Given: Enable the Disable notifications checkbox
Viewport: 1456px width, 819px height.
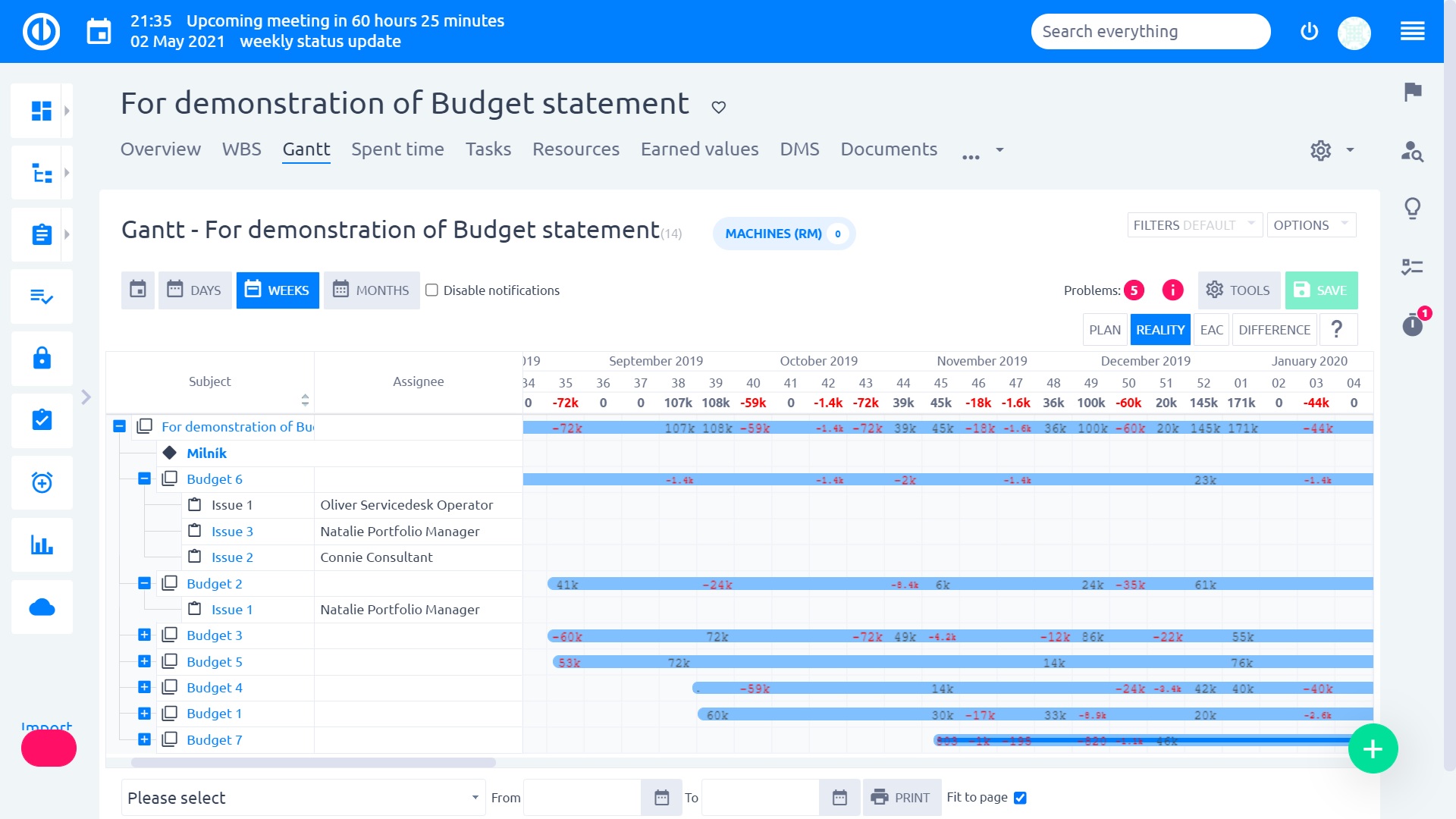Looking at the screenshot, I should coord(431,290).
